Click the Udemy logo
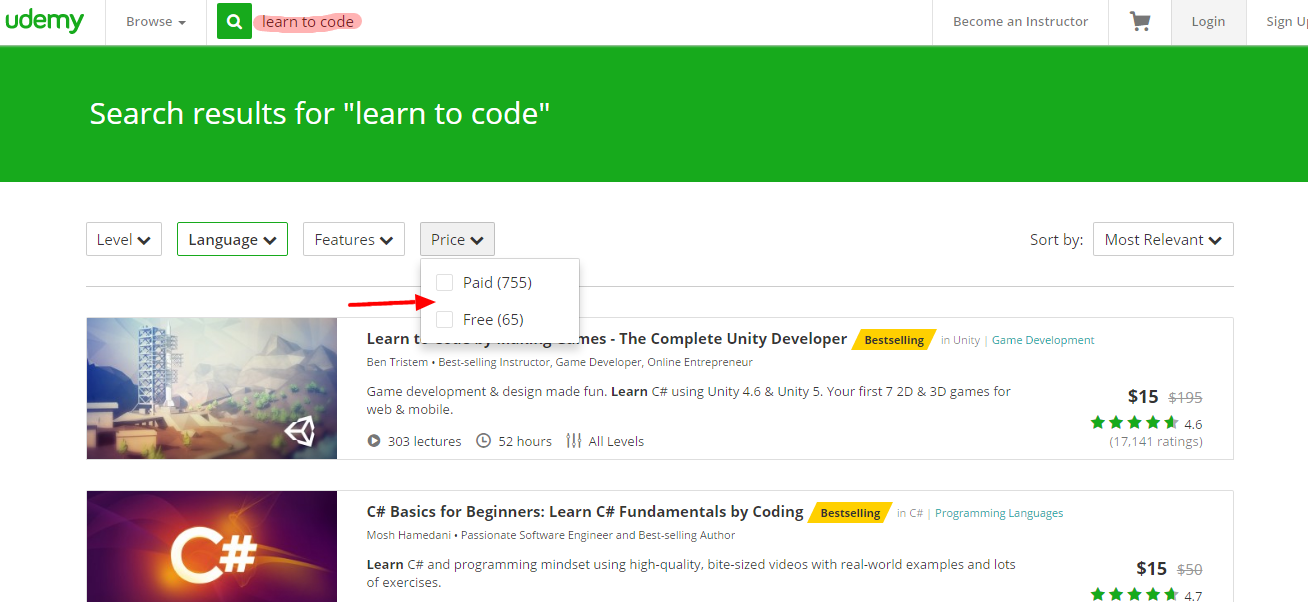Screen dimensions: 1308x602 coord(44,22)
